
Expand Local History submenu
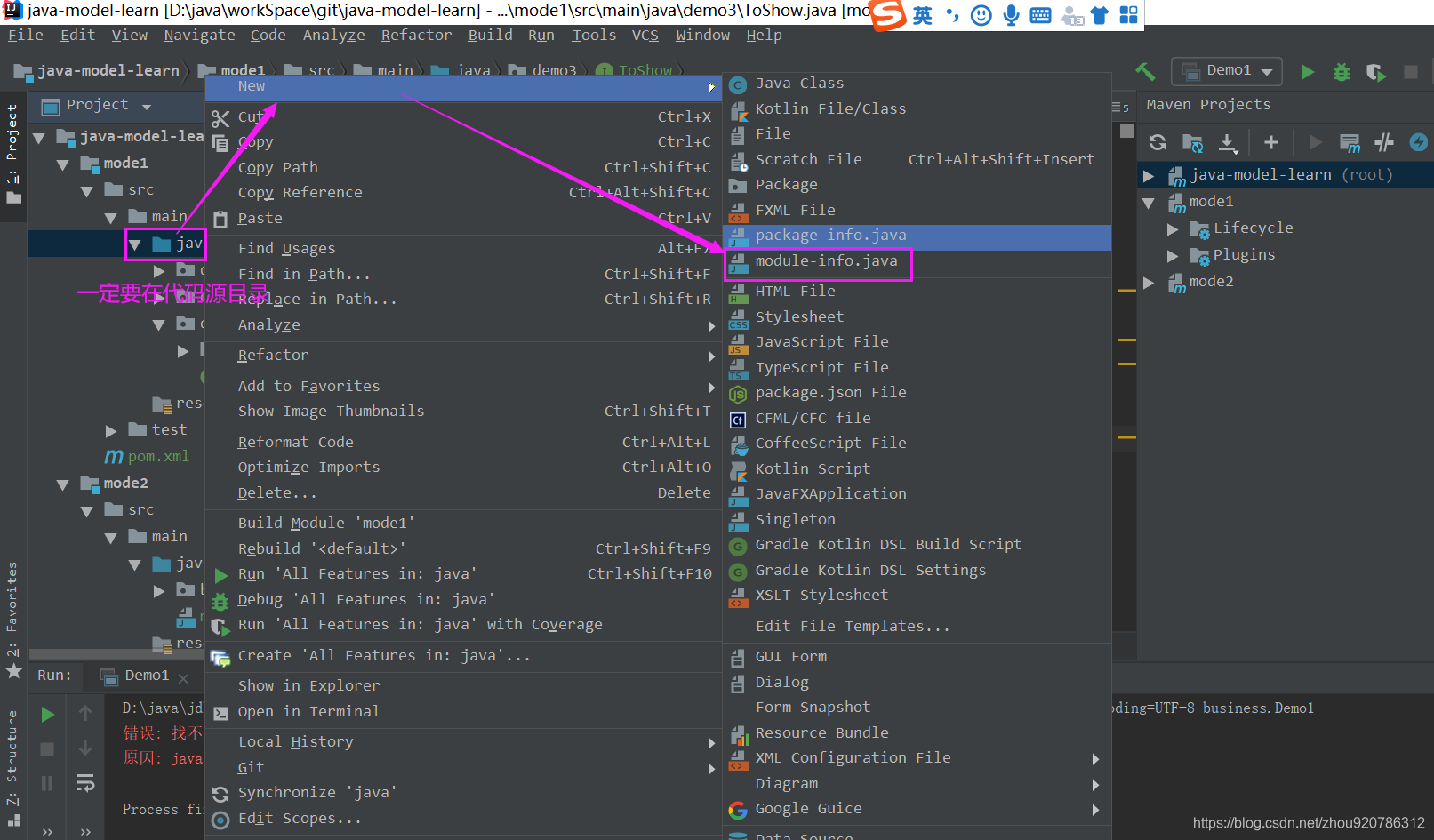(462, 741)
